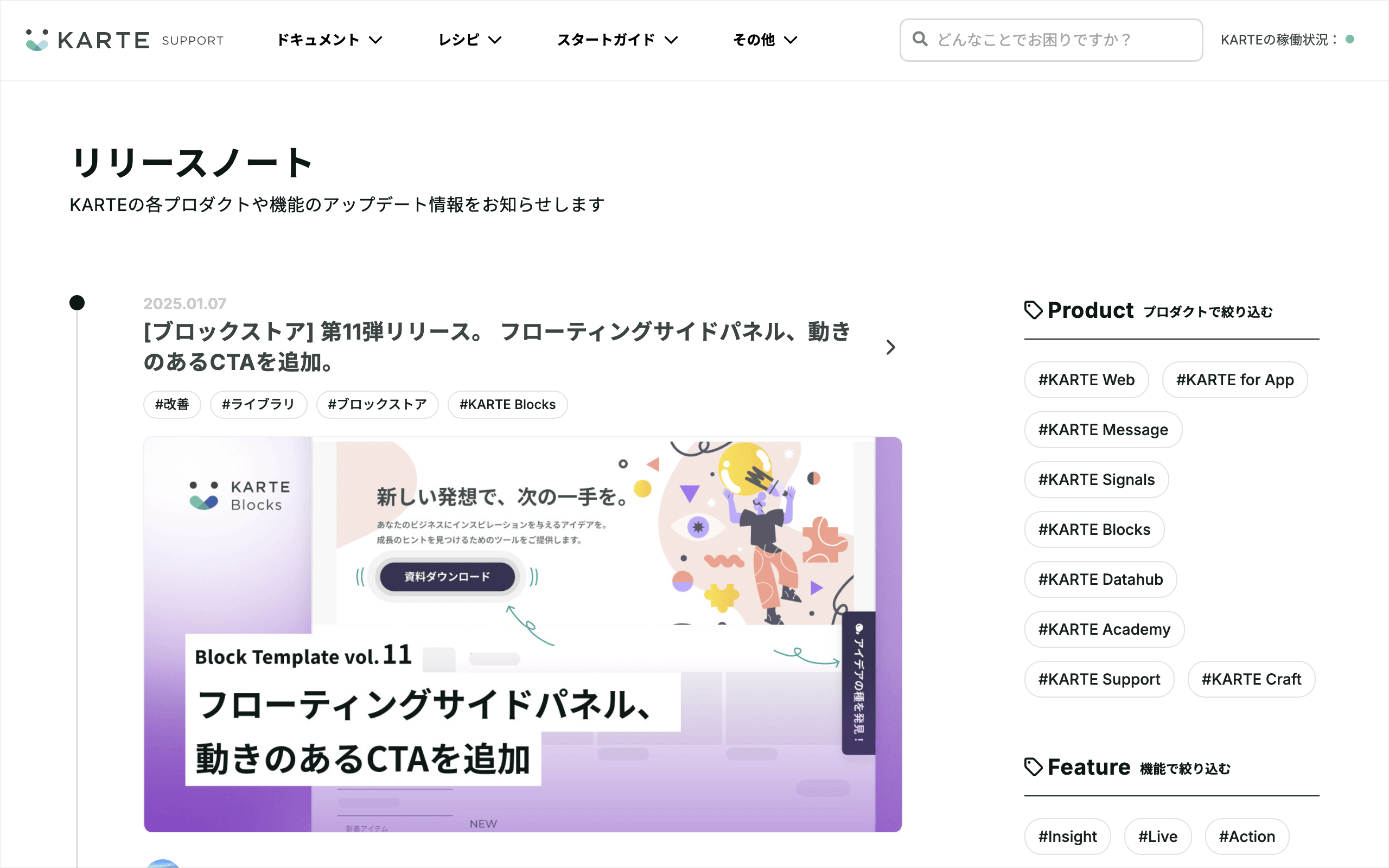Expand the ドキュメント dropdown menu
Screen dimensions: 1389x868
(329, 40)
